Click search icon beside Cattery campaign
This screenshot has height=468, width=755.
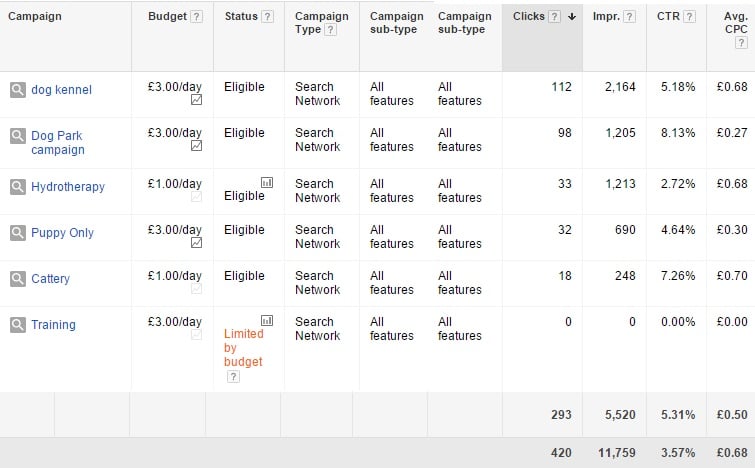click(x=18, y=279)
